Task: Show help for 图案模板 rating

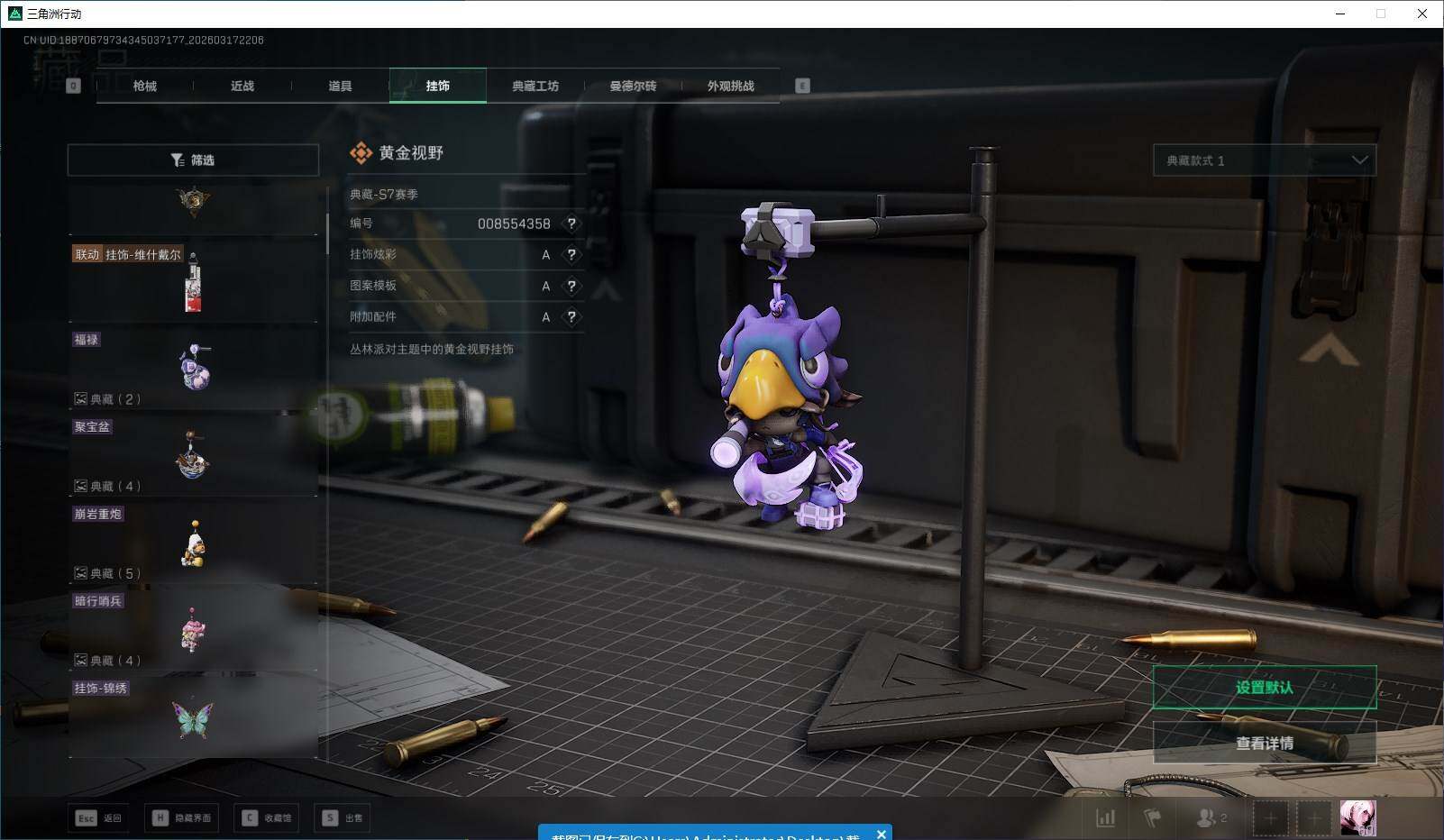Action: click(x=571, y=286)
